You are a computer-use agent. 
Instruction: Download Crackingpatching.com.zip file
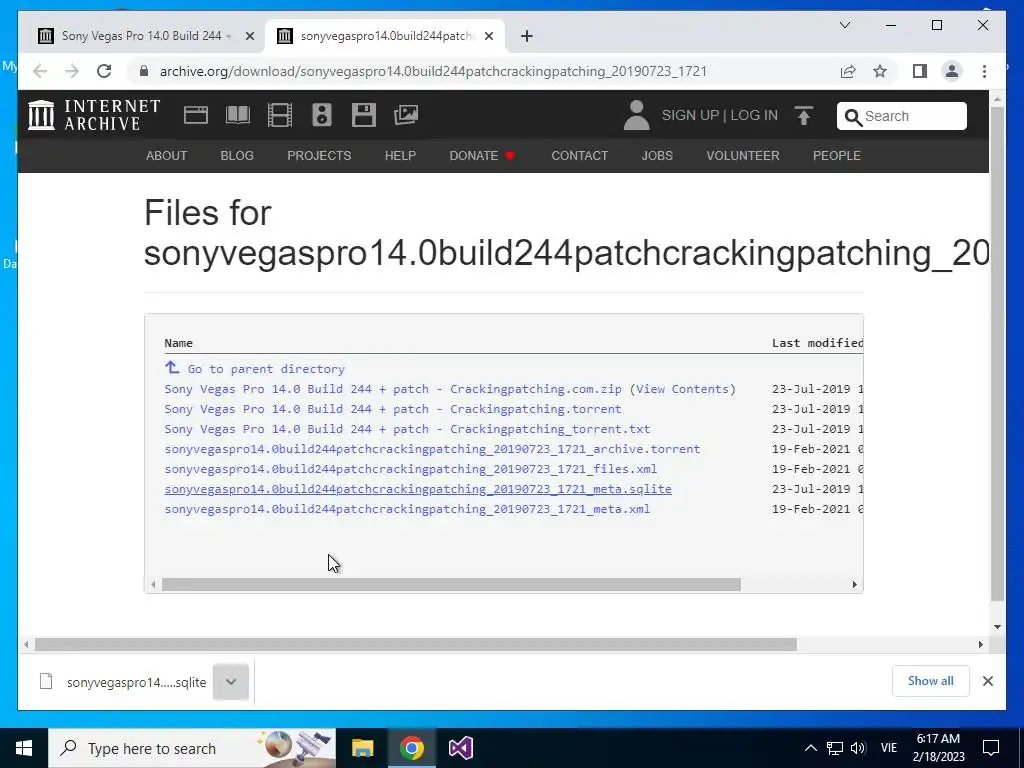(393, 389)
